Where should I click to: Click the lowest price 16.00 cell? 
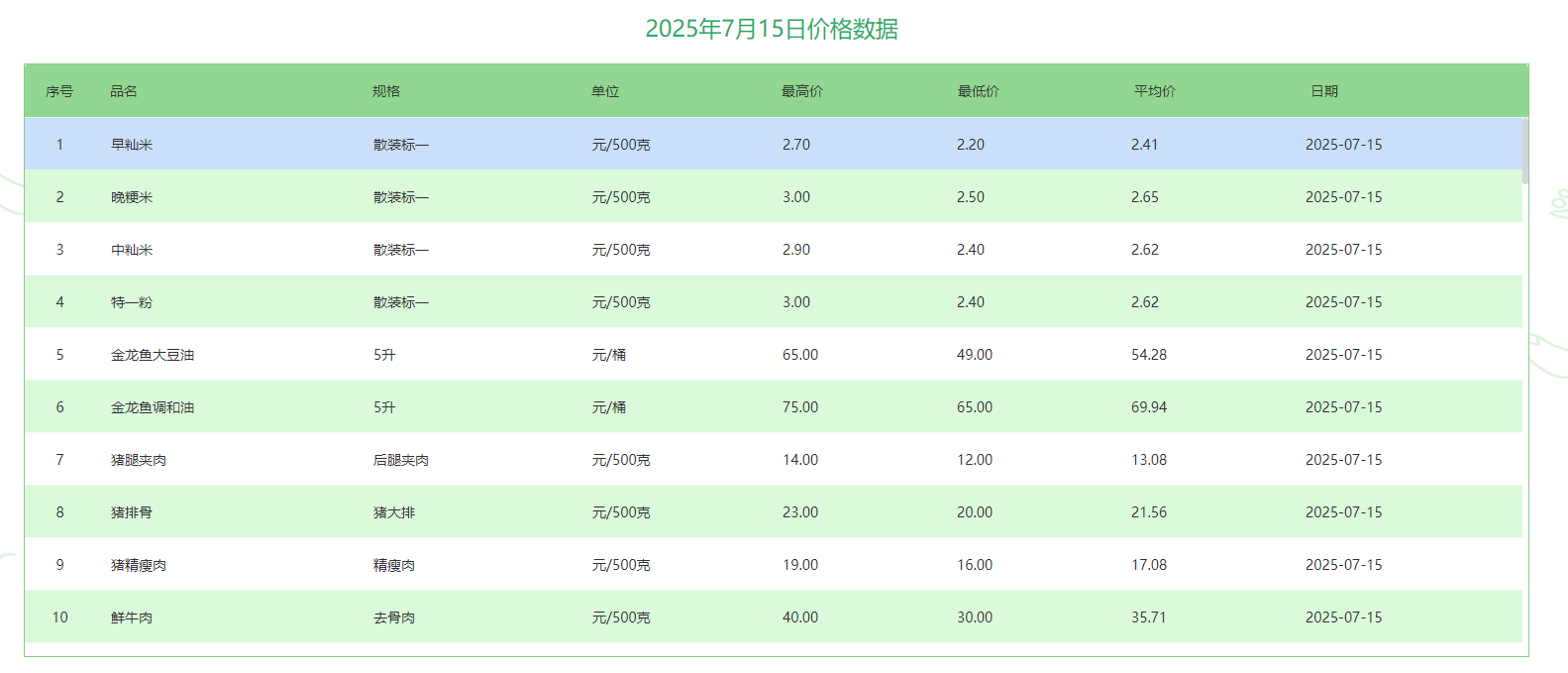975,565
